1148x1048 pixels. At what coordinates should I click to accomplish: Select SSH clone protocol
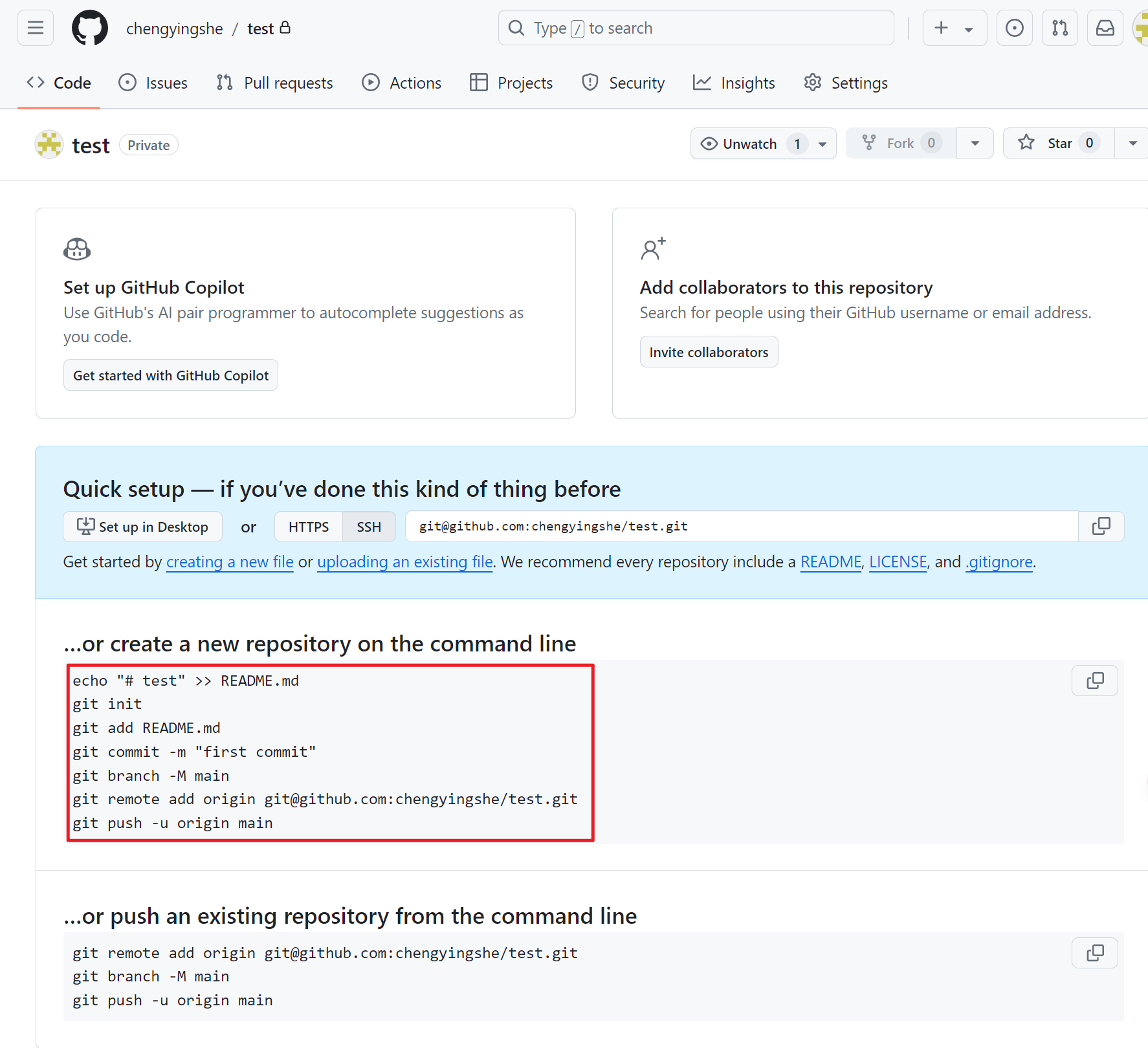coord(369,527)
